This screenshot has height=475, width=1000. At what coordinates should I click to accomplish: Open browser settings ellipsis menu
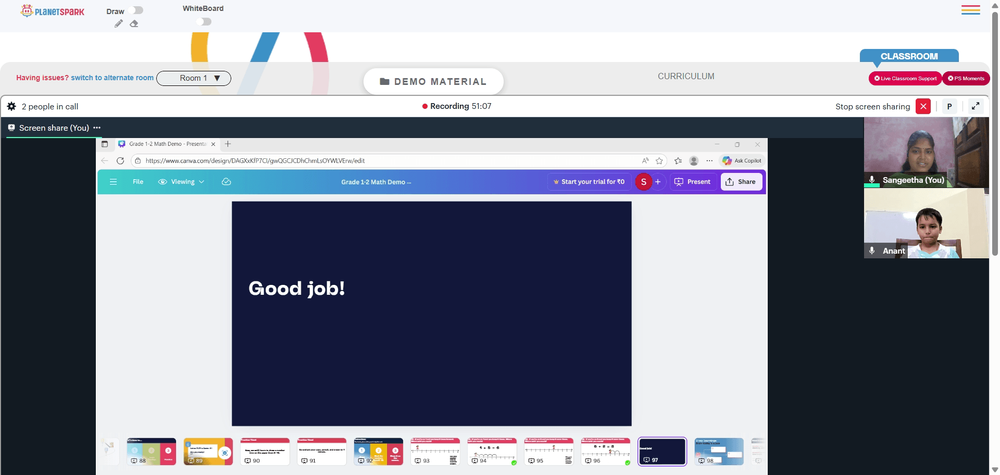click(x=709, y=161)
